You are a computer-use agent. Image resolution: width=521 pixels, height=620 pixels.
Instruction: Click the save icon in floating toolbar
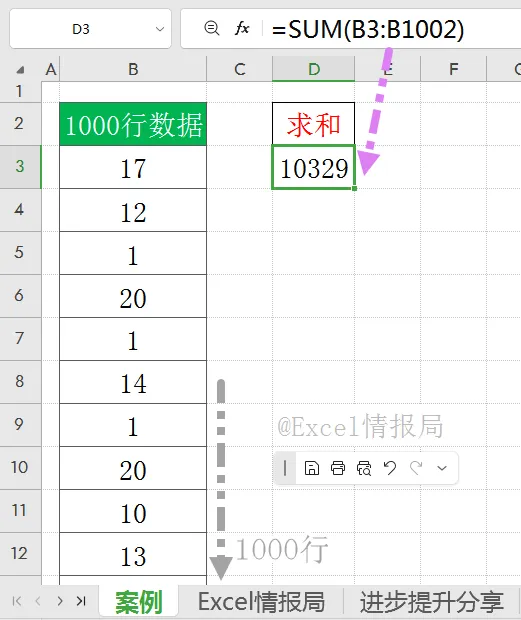(311, 468)
